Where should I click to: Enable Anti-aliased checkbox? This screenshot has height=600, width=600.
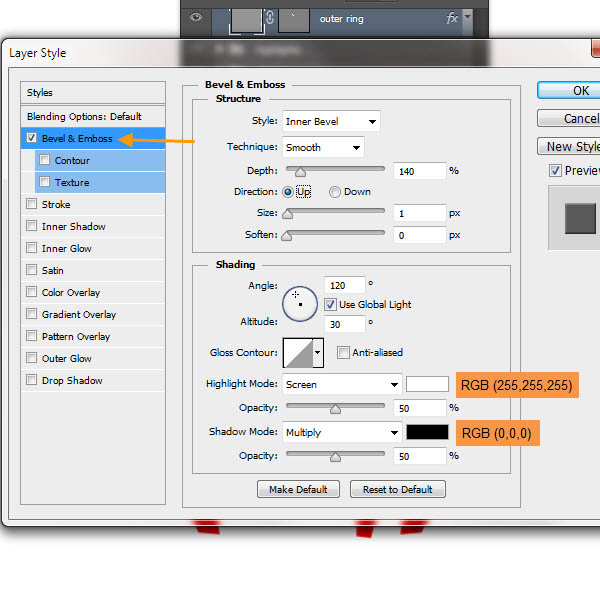[343, 352]
